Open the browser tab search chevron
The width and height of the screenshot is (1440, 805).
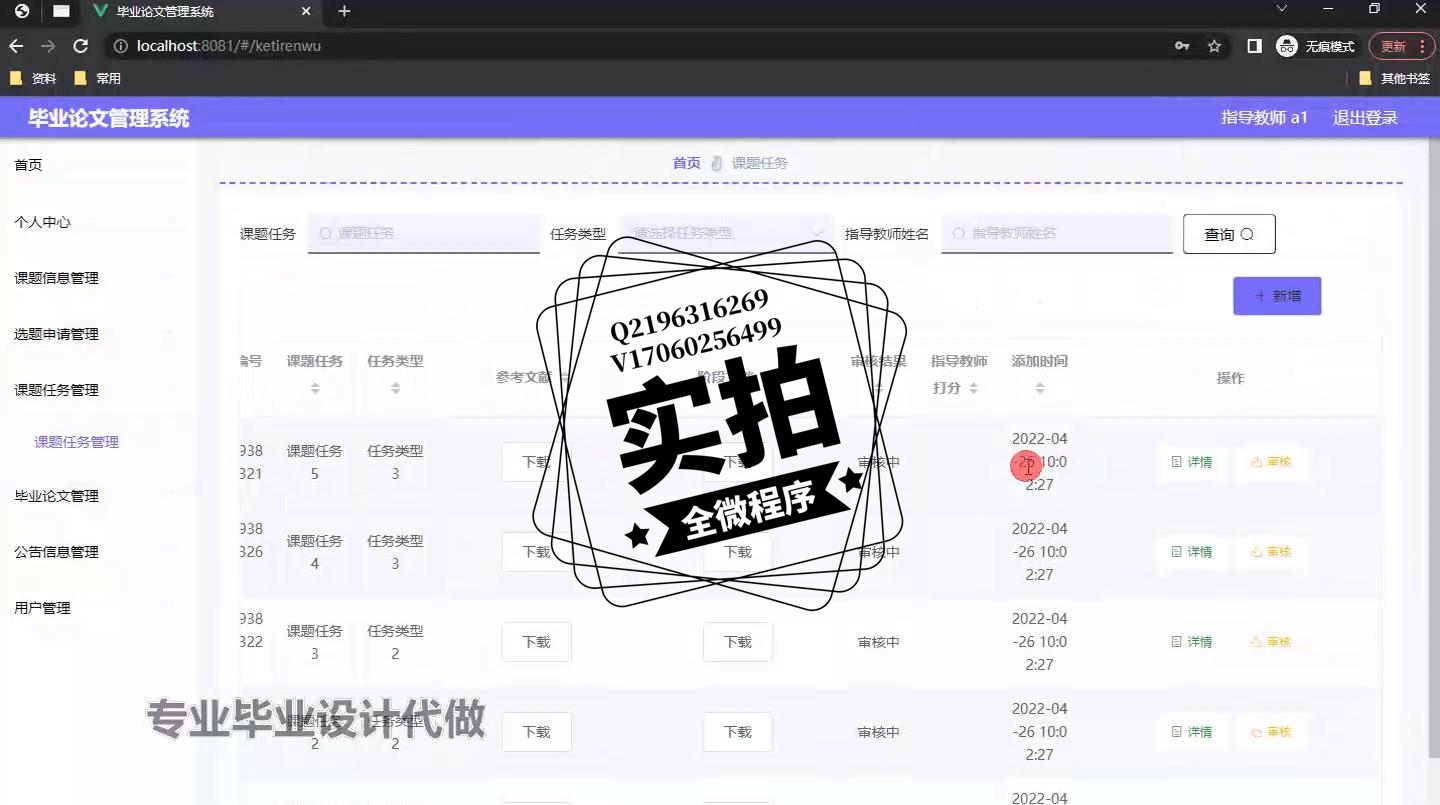1282,9
